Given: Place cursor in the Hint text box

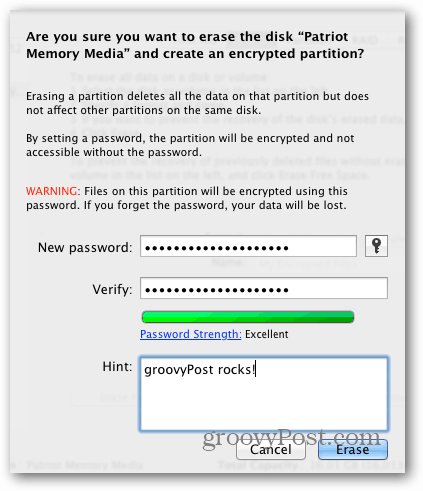Looking at the screenshot, I should pyautogui.click(x=264, y=394).
